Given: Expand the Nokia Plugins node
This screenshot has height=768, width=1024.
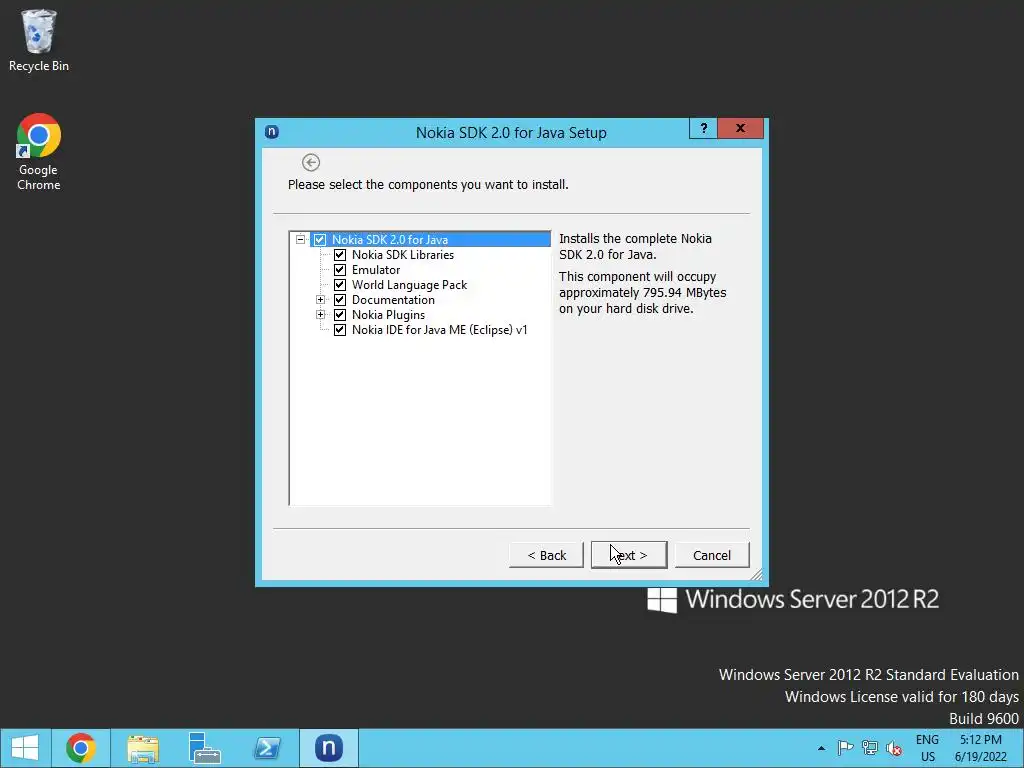Looking at the screenshot, I should click(321, 315).
